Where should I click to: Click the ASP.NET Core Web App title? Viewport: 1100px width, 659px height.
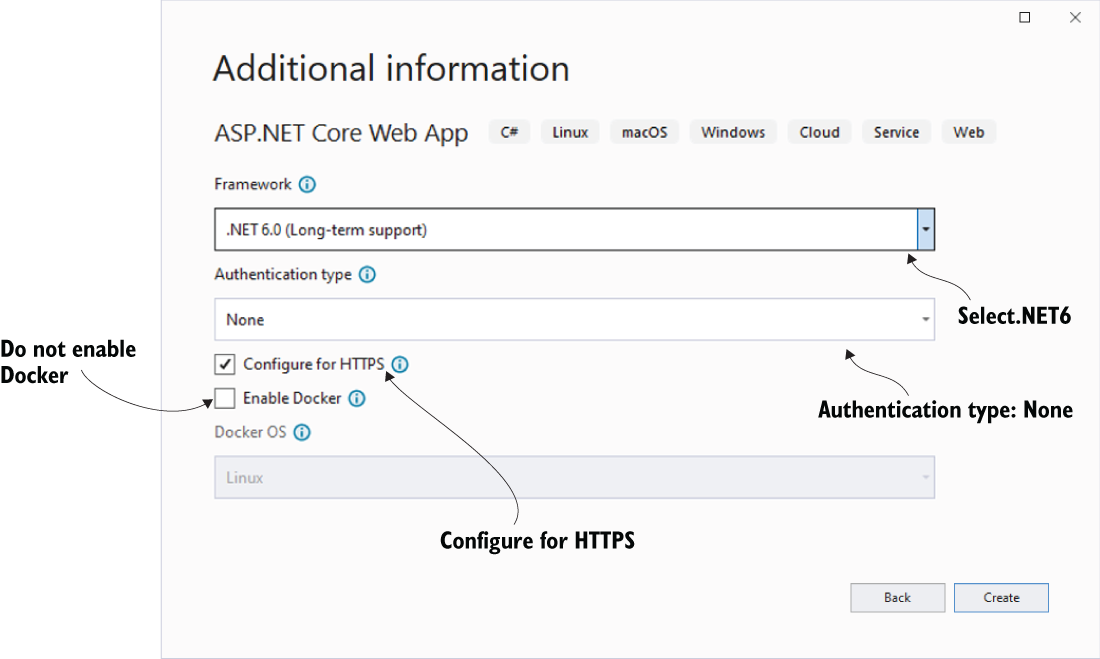[342, 133]
